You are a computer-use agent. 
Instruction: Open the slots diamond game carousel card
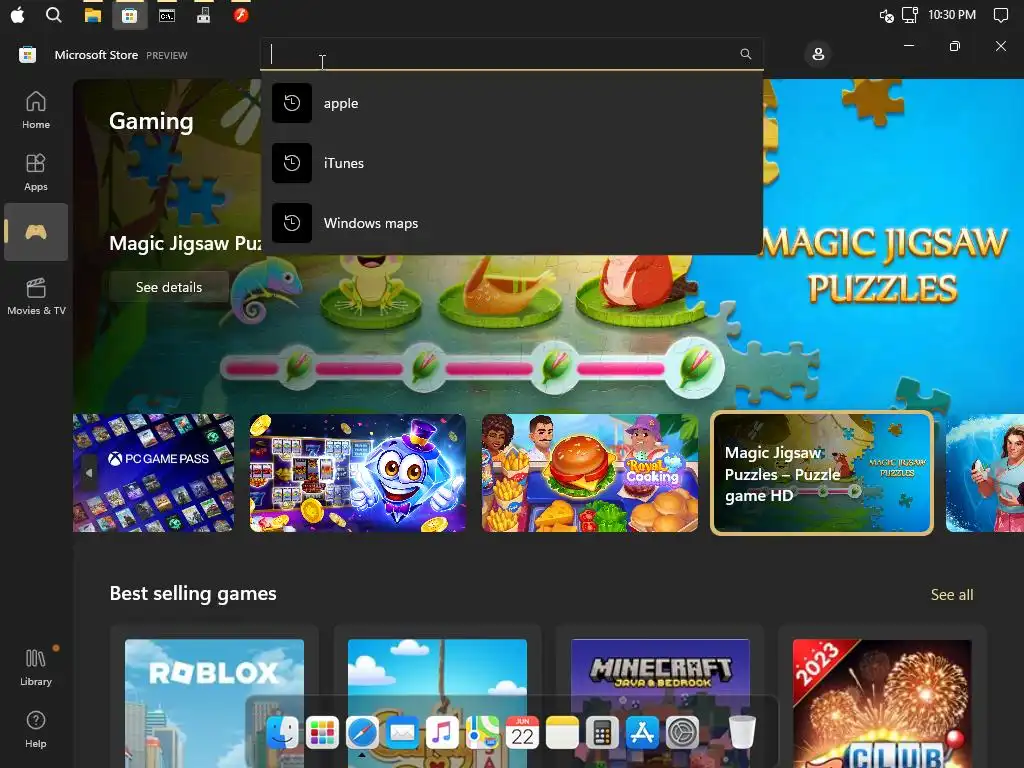click(x=358, y=473)
